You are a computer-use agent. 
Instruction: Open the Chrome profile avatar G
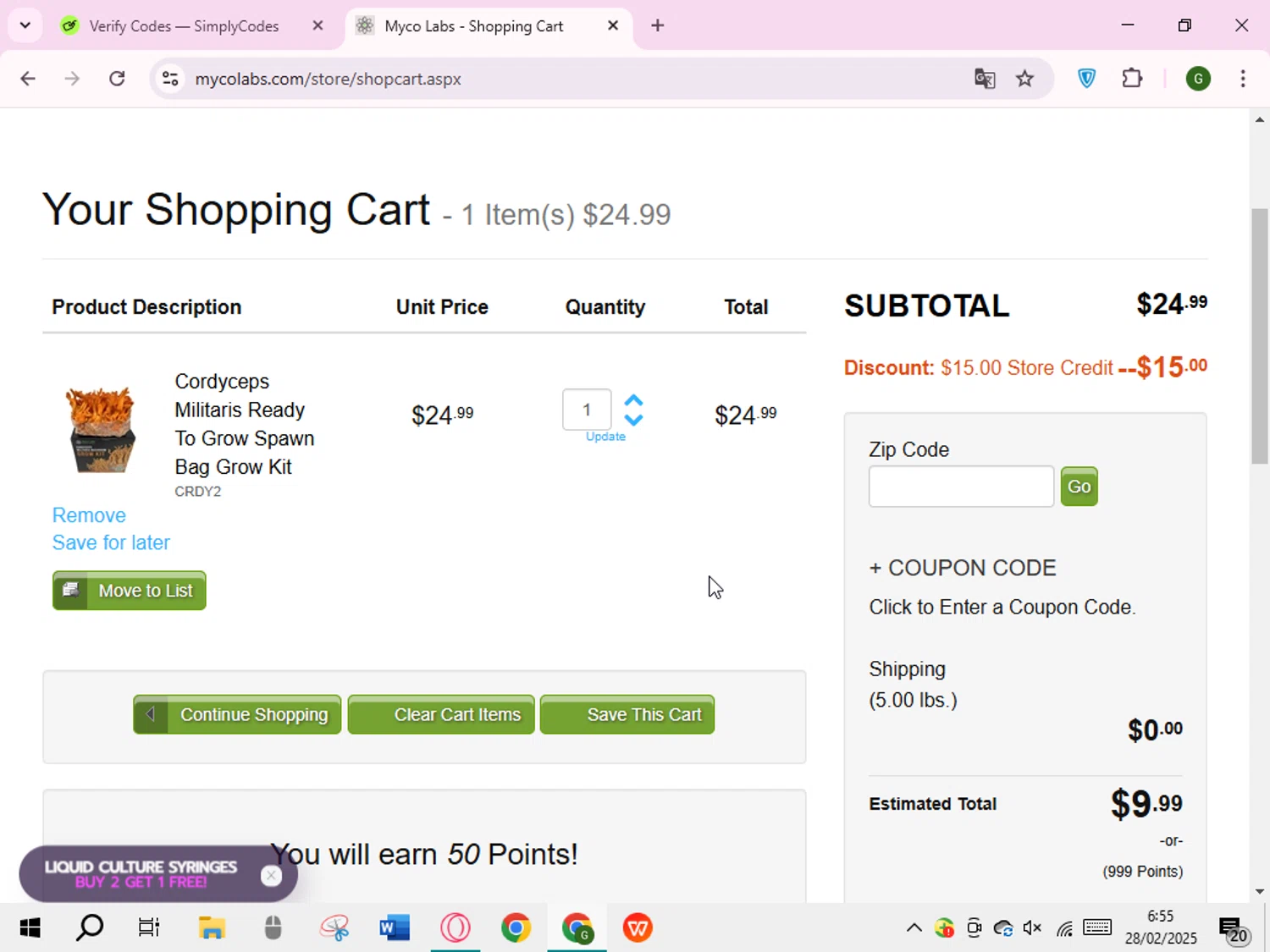pos(1198,79)
